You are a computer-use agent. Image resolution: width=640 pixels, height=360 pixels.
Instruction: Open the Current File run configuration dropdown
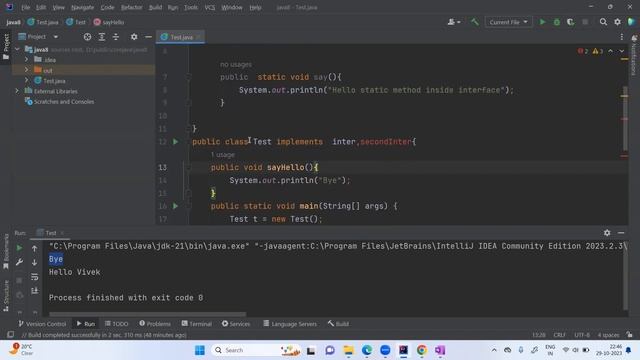pos(508,22)
